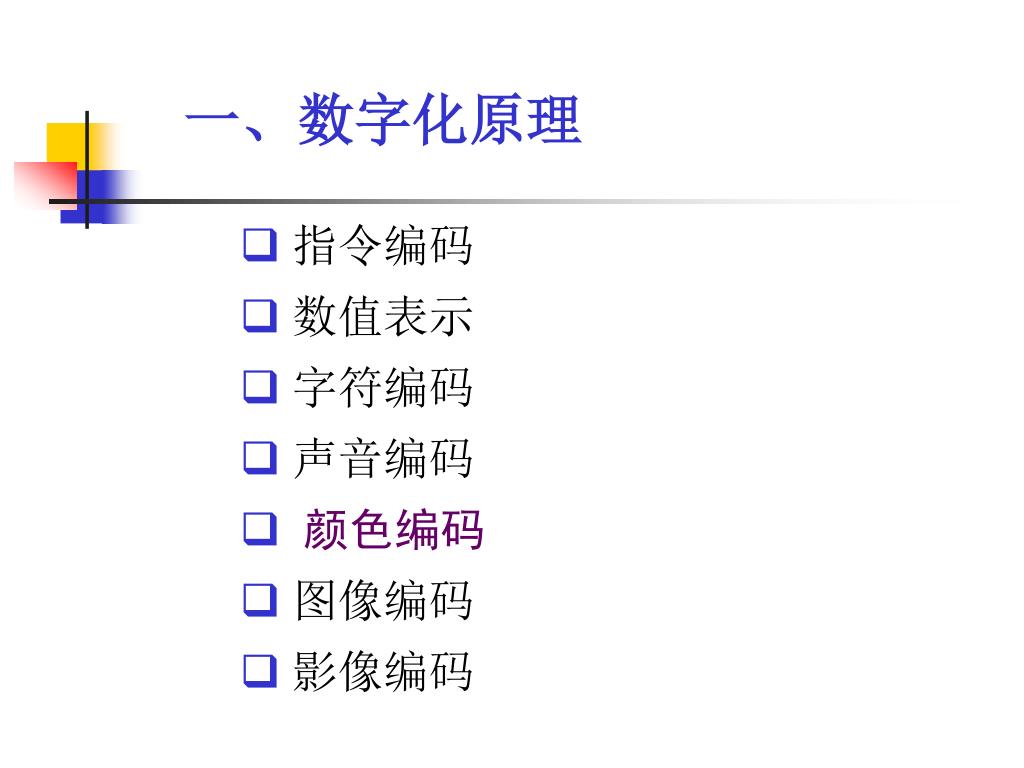Screen dimensions: 1024x768
Task: Click the 图像编码 list item text
Action: 383,600
